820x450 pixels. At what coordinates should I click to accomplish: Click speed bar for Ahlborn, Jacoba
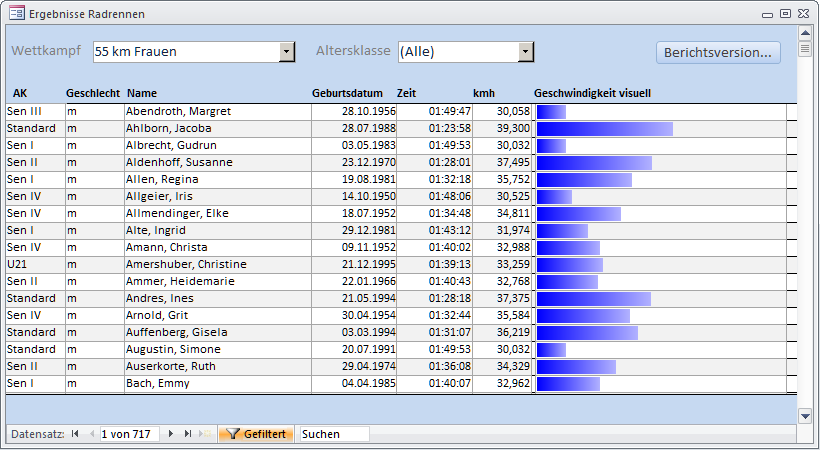605,128
